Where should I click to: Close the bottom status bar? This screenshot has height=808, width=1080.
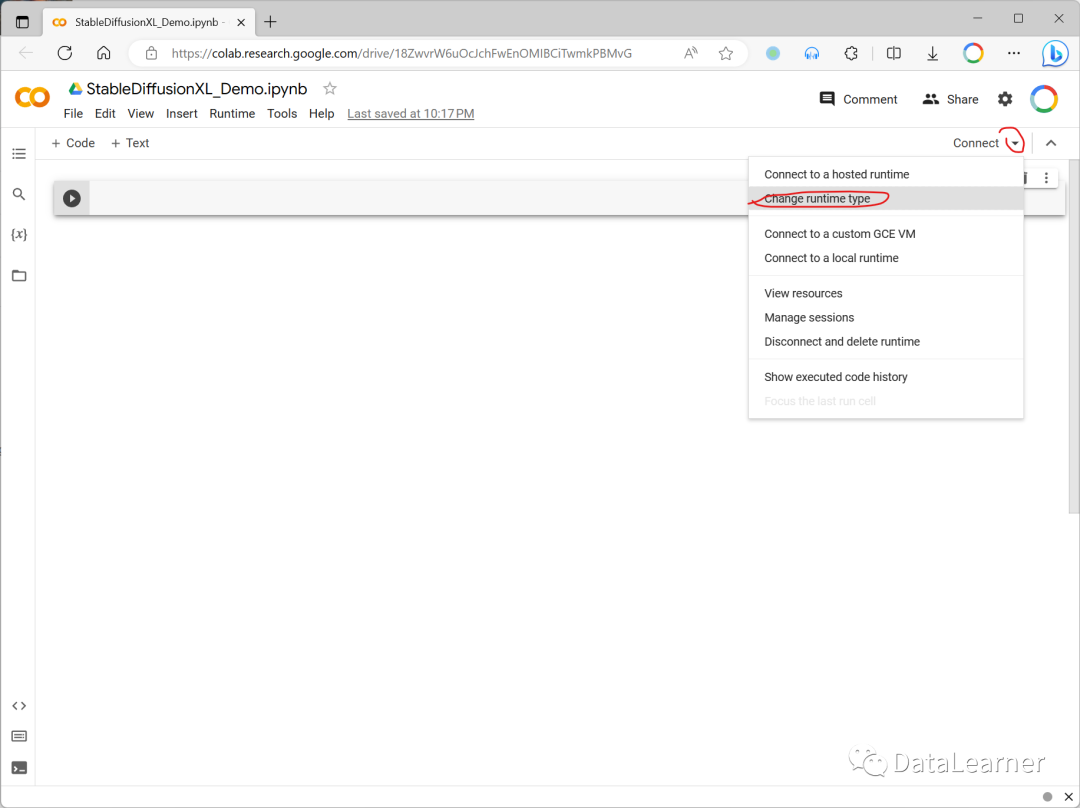(1068, 797)
